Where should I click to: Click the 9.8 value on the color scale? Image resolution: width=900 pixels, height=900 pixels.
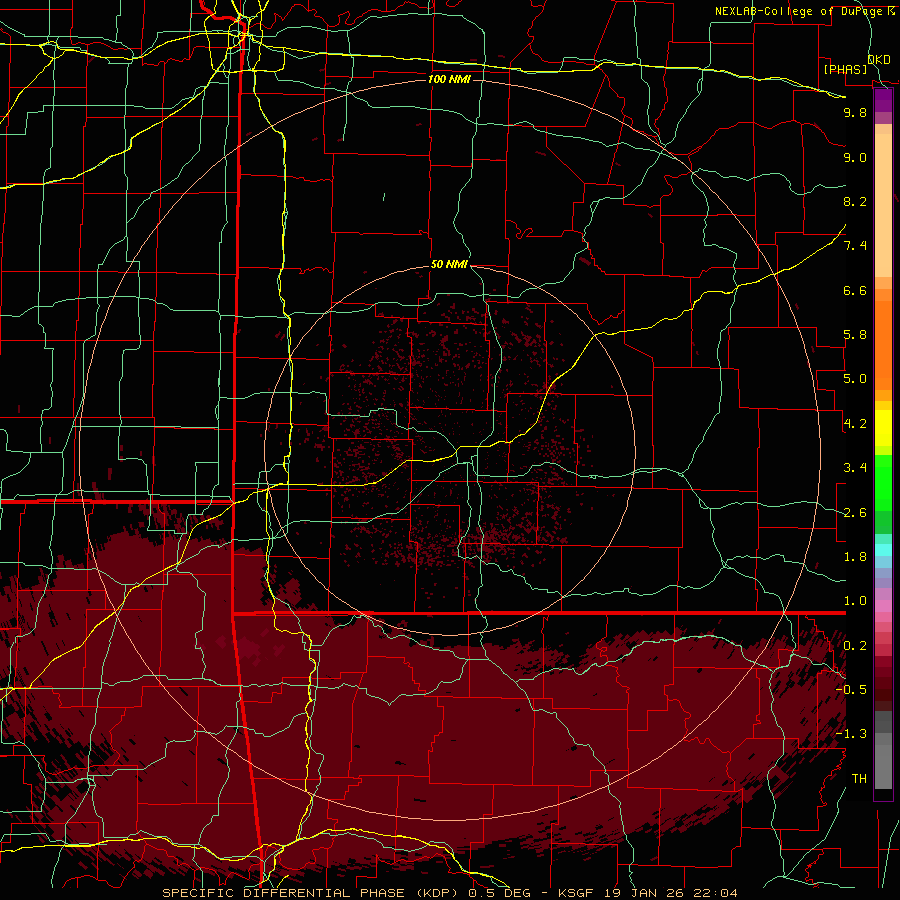point(855,112)
